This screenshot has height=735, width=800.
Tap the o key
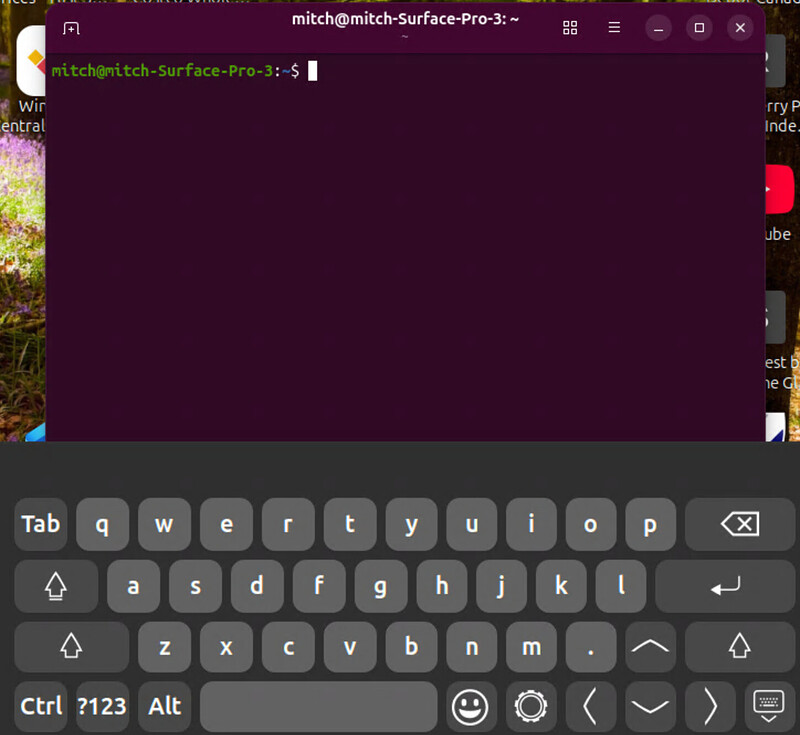click(591, 524)
